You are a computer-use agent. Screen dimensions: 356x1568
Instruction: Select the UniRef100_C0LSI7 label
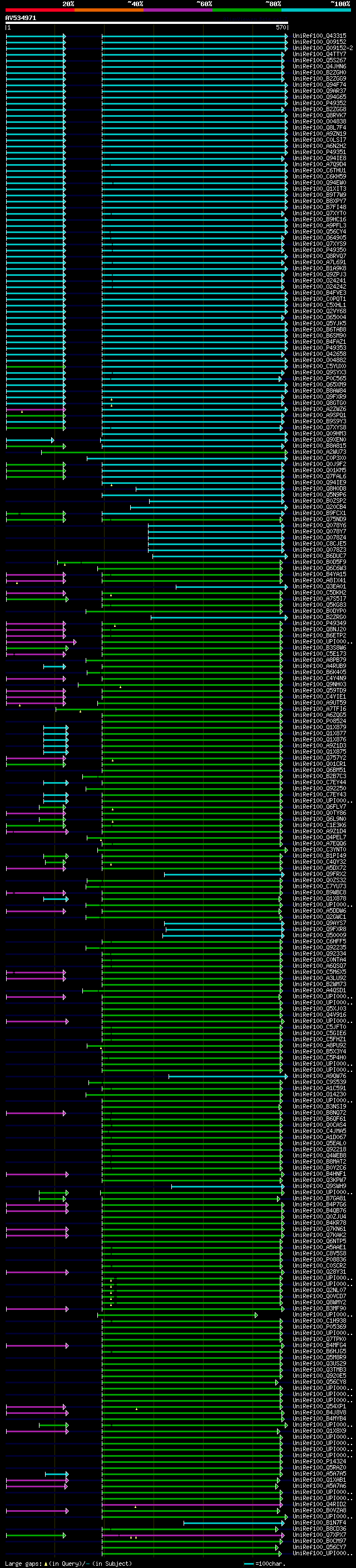(319, 140)
